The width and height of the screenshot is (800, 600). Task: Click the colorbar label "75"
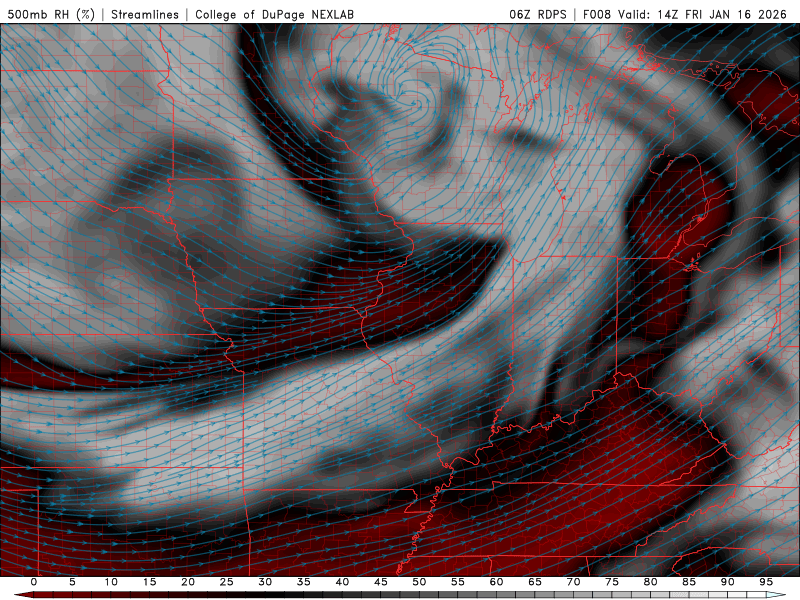point(612,582)
